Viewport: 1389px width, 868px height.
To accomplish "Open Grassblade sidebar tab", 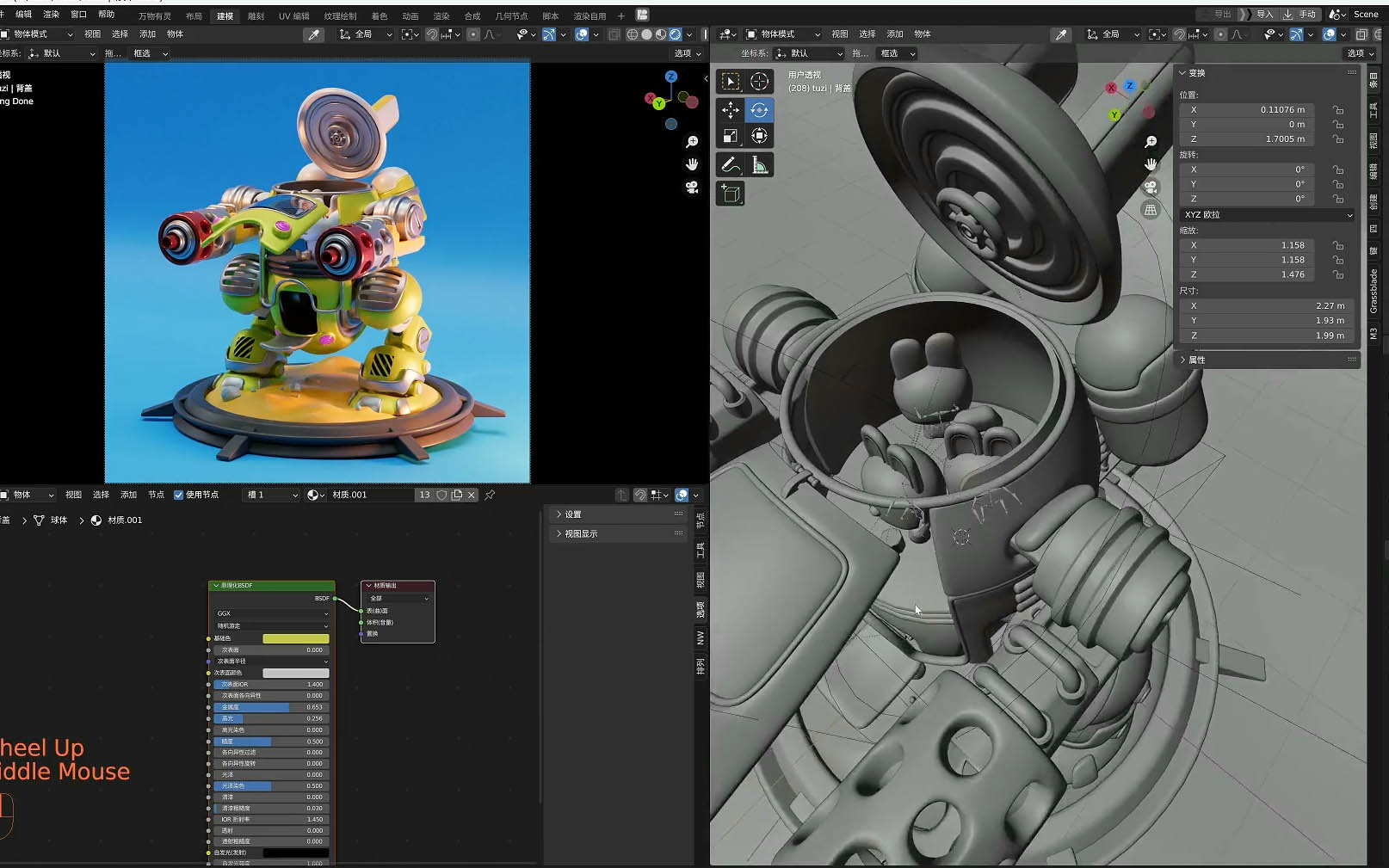I will pos(1374,291).
